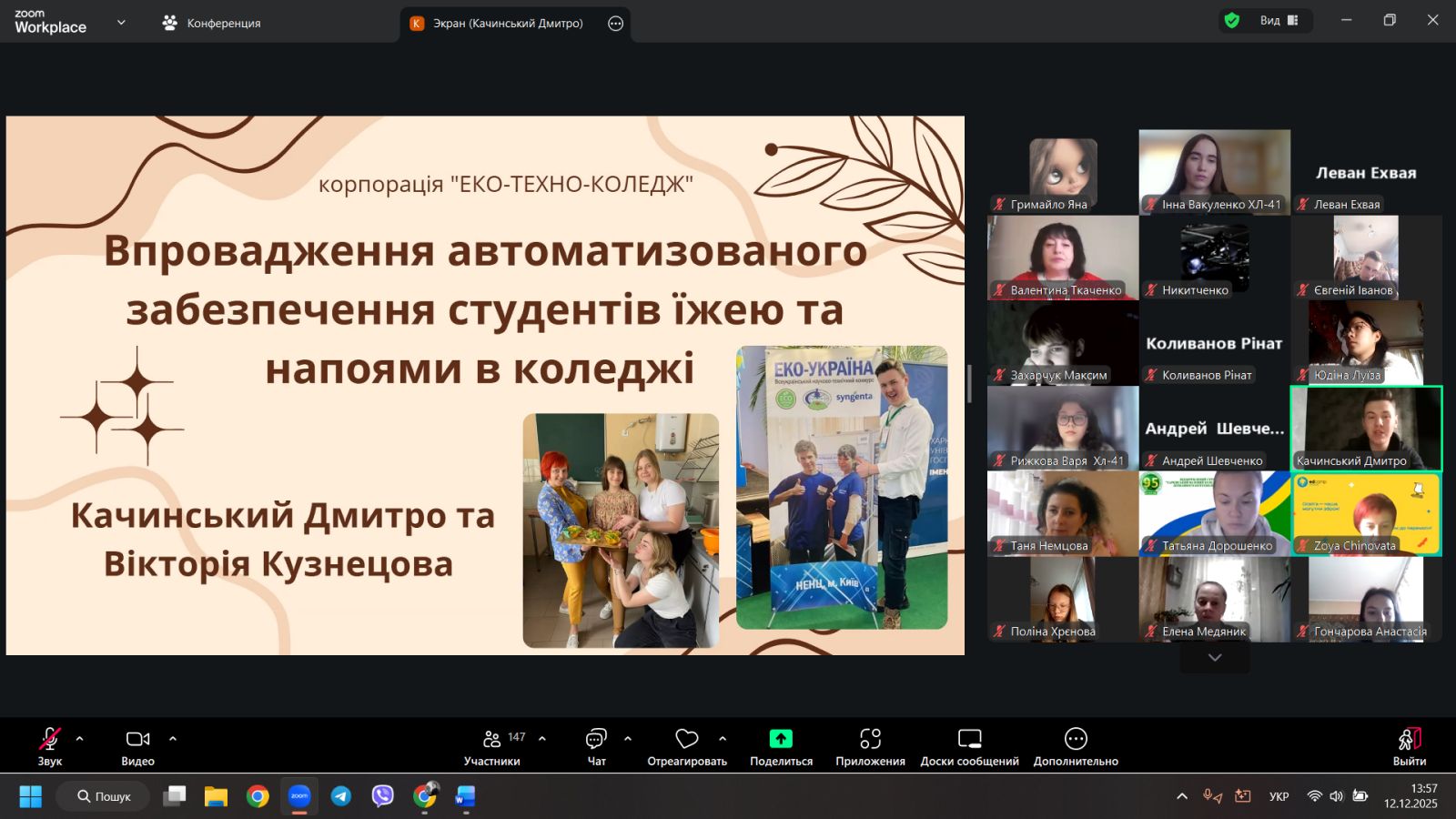The height and width of the screenshot is (819, 1456).
Task: Open the Дополнительно more options menu
Action: click(x=1076, y=739)
